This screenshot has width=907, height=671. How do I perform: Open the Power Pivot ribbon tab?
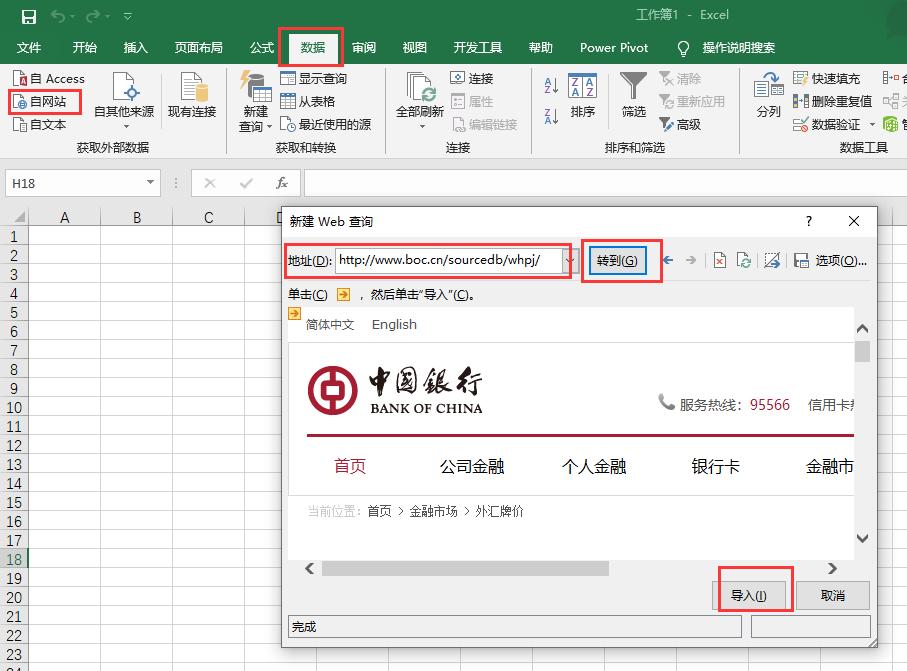point(612,47)
